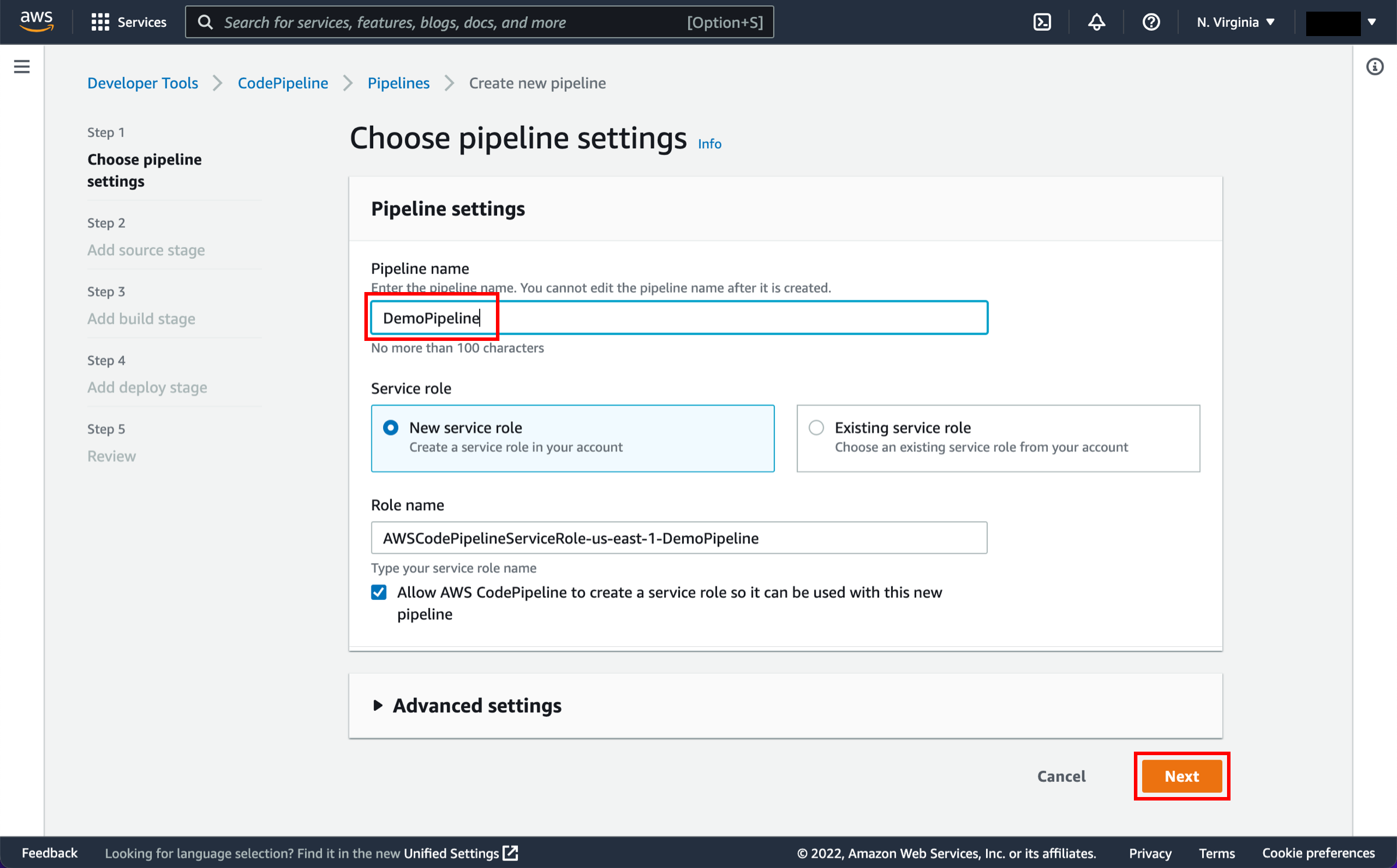
Task: Click the Feedback footer link
Action: 49,853
